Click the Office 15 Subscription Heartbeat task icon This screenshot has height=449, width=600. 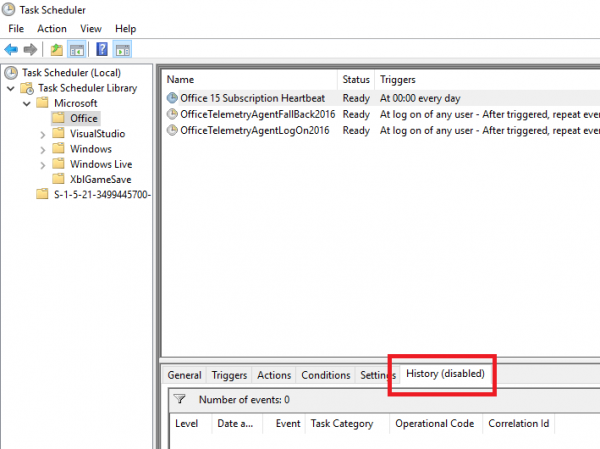[x=172, y=98]
